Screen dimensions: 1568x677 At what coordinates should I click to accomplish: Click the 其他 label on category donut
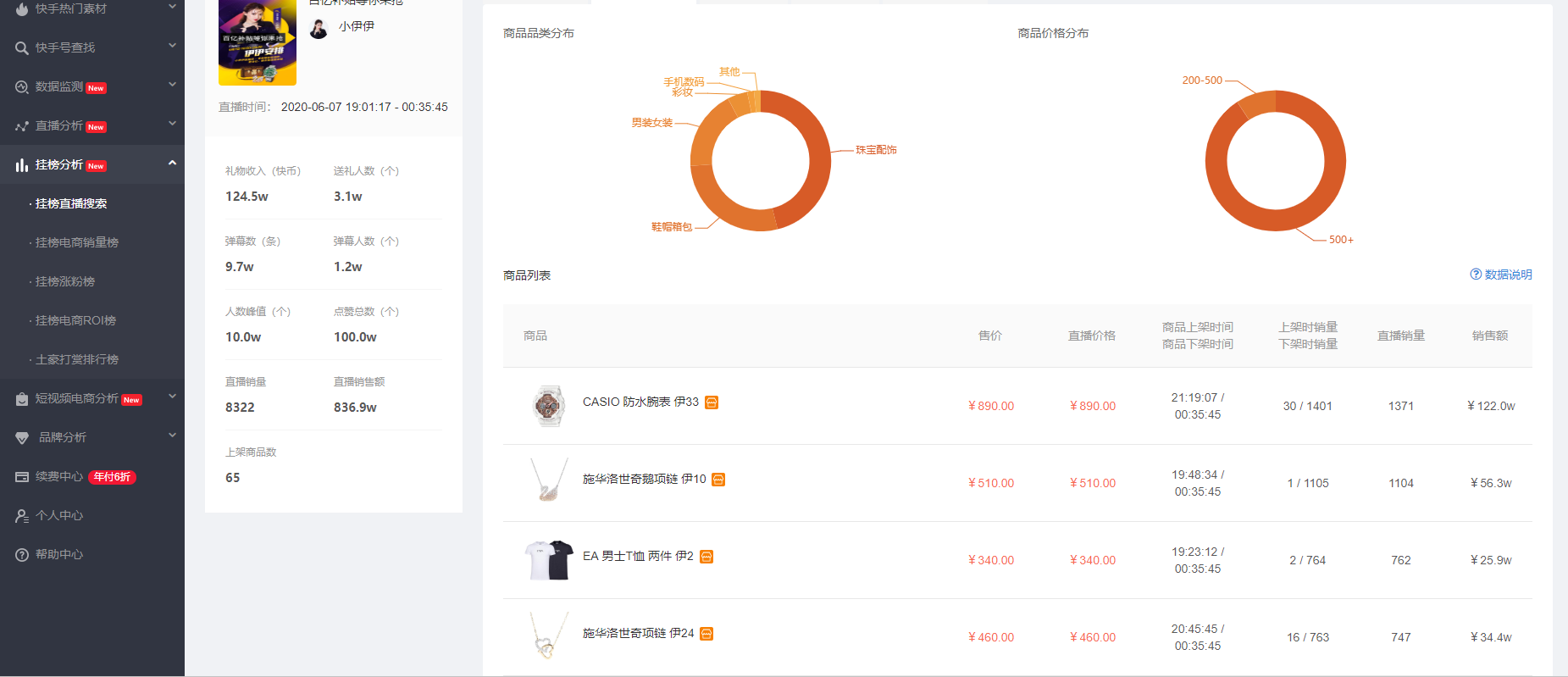tap(729, 72)
